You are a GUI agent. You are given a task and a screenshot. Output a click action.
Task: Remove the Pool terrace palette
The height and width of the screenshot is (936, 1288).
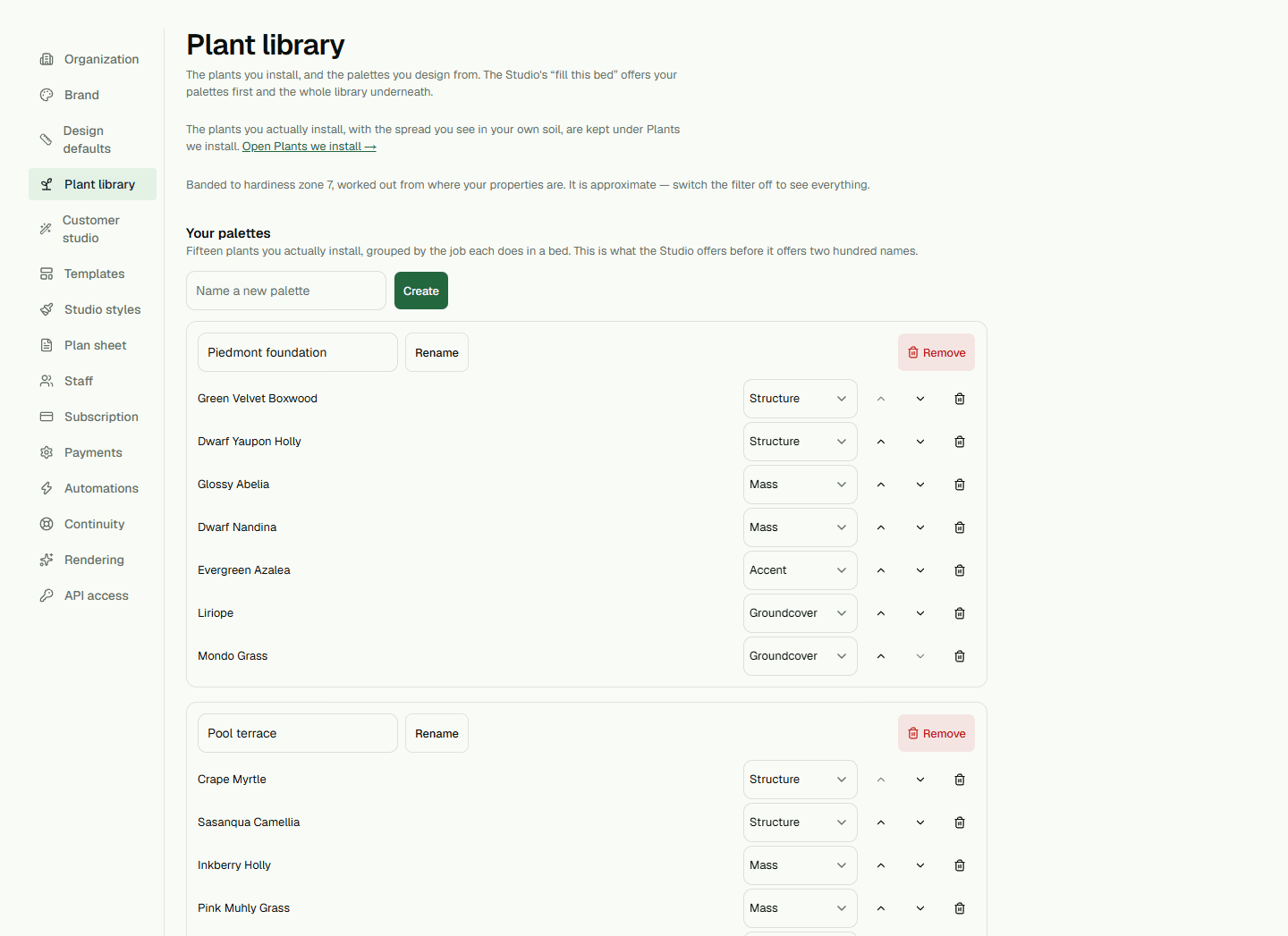[936, 733]
